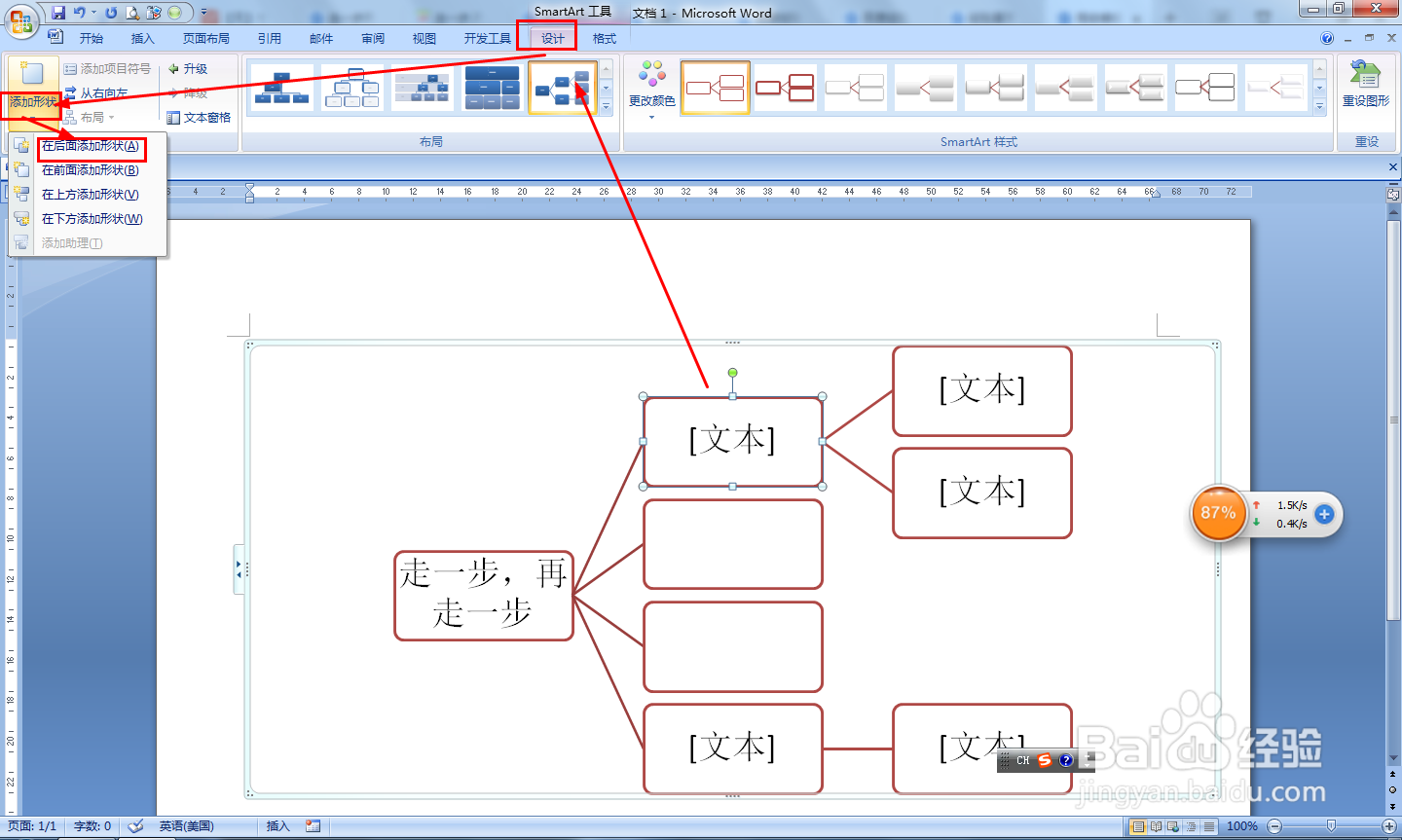Apply the eighth dark-outline SmartArt style
1402x840 pixels.
(1205, 88)
